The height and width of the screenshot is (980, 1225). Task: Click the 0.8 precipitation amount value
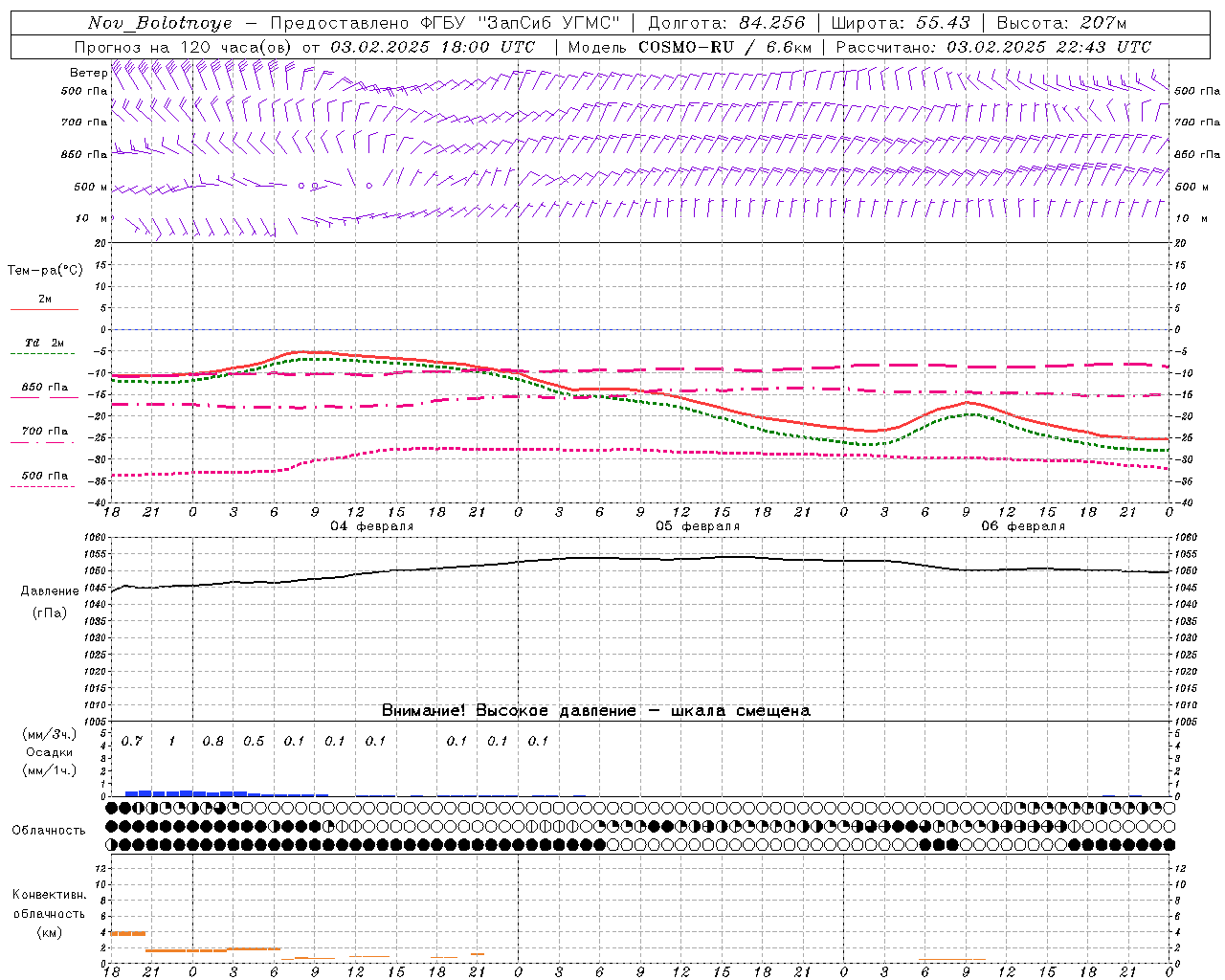pos(213,742)
